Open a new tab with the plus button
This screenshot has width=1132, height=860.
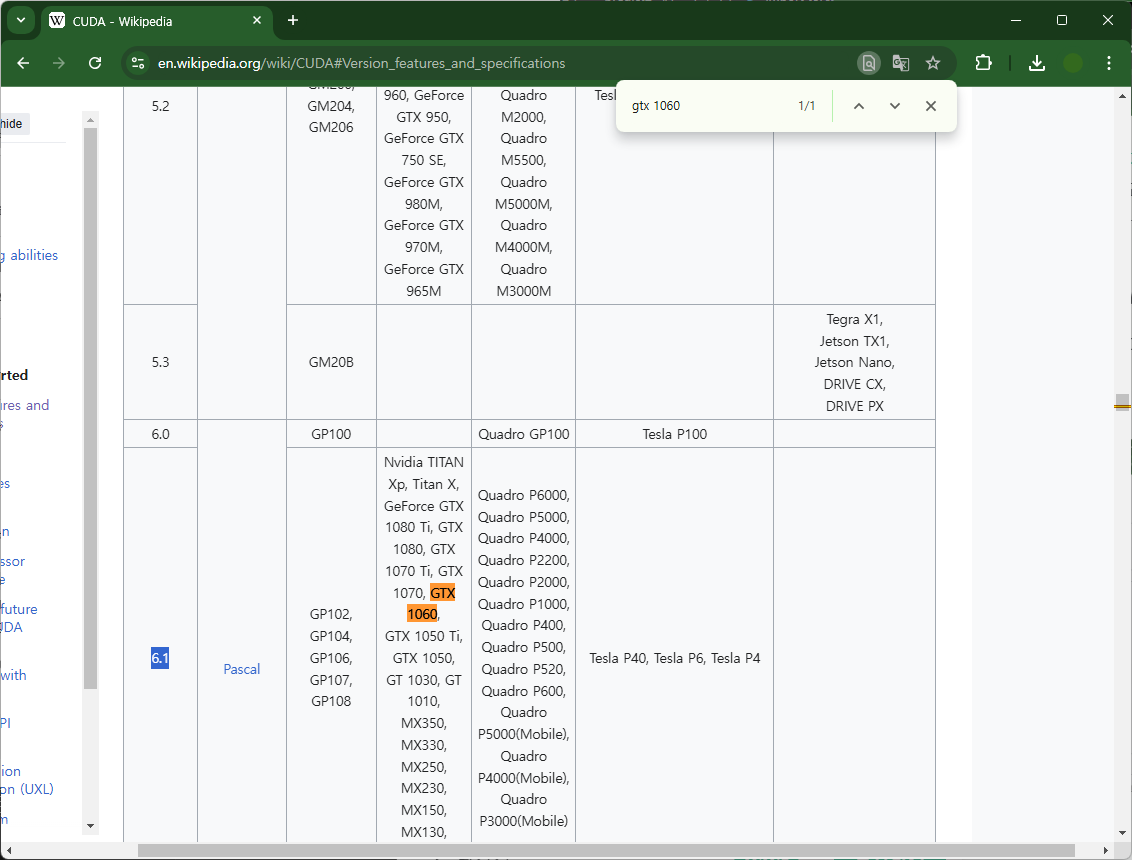tap(292, 20)
